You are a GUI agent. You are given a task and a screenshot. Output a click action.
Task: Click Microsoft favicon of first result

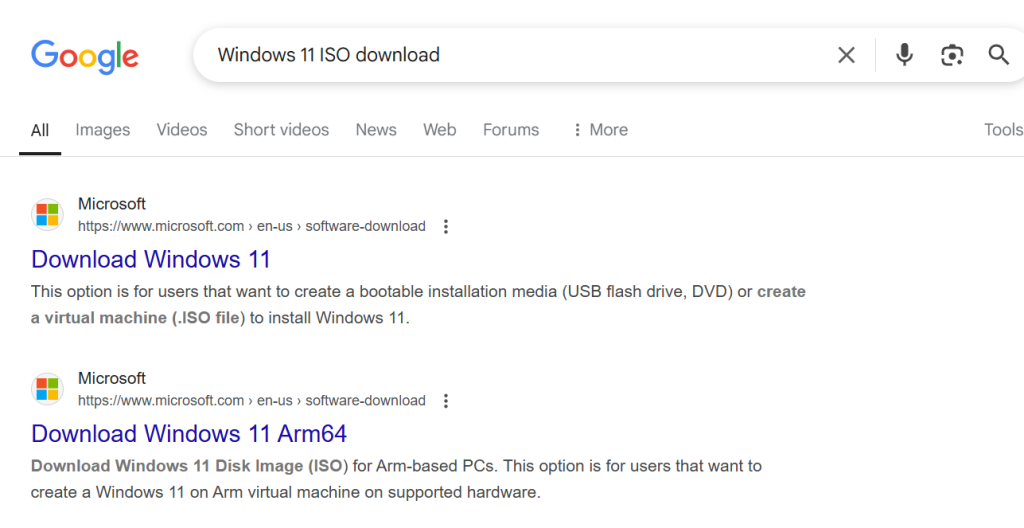click(47, 214)
